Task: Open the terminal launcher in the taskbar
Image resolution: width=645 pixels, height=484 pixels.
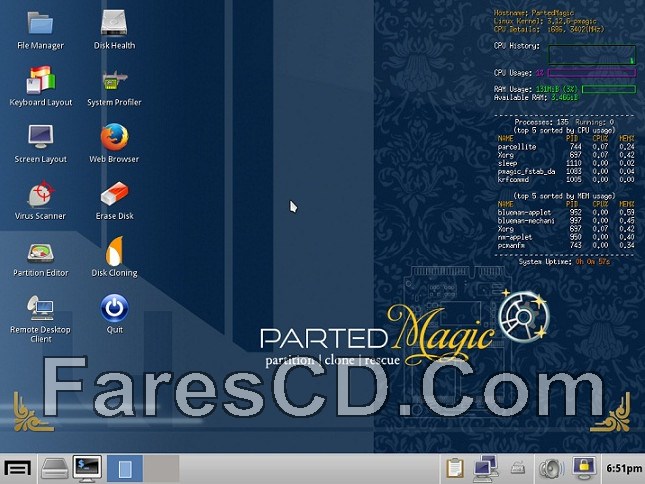Action: click(87, 468)
